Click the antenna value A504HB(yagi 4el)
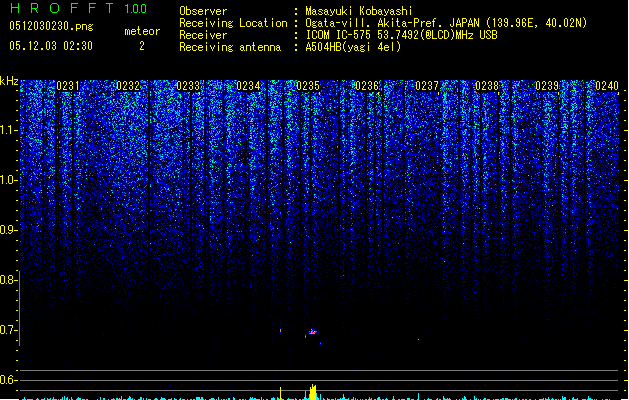The height and width of the screenshot is (400, 629). pos(353,47)
